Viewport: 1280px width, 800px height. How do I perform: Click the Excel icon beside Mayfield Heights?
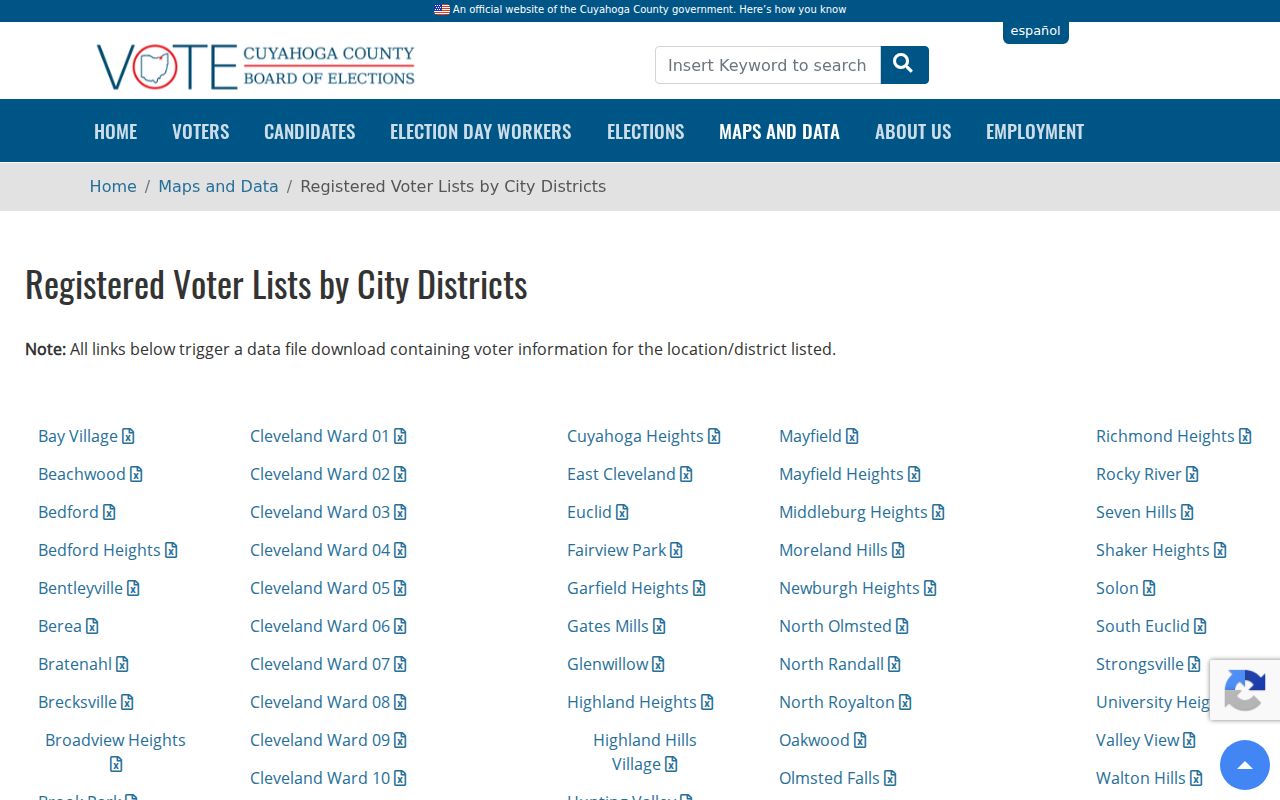(x=914, y=474)
